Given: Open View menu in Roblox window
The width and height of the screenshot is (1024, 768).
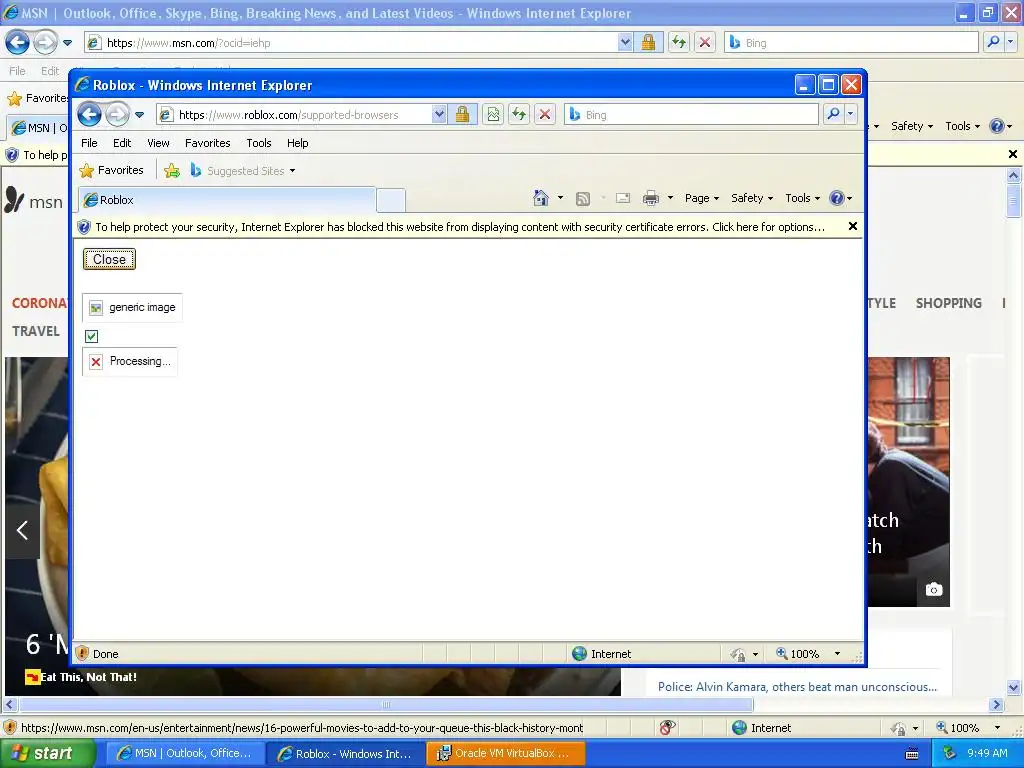Looking at the screenshot, I should (x=158, y=143).
